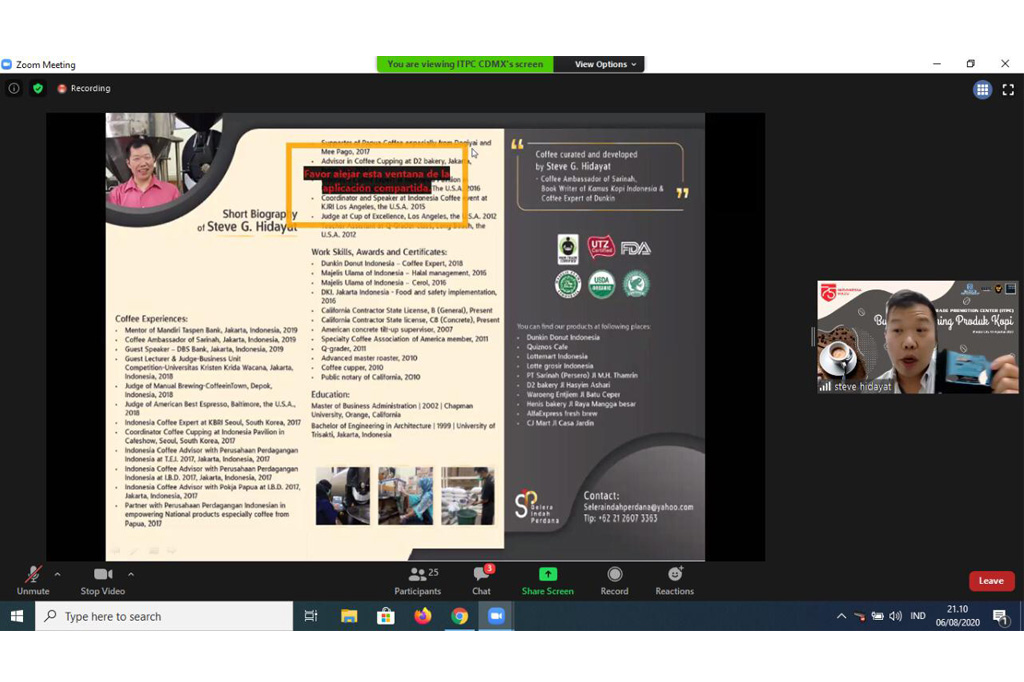Click the phone number 'Tlp: +62 21 2607 3363'
Viewport: 1024px width, 682px height.
click(x=620, y=519)
